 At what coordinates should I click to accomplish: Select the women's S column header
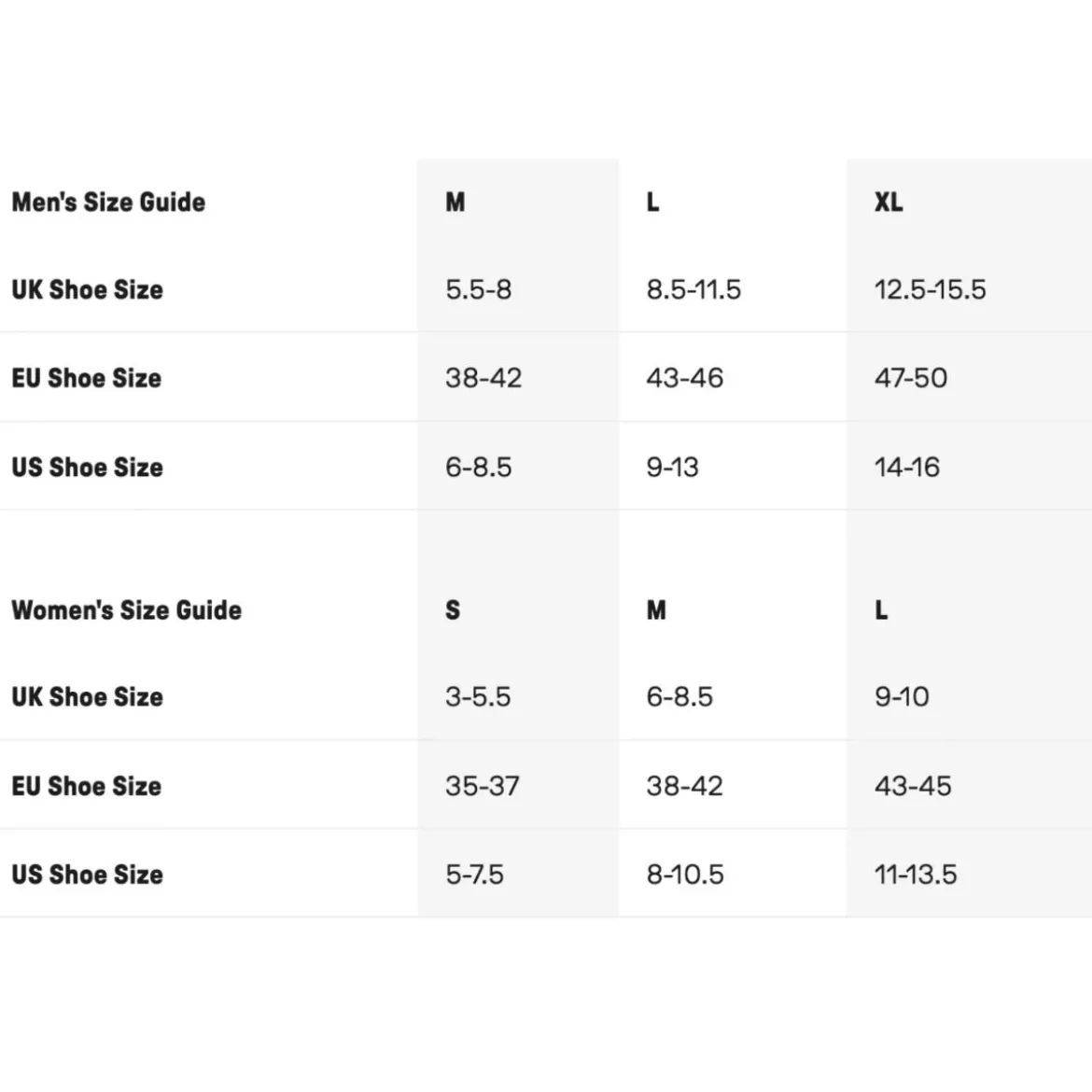coord(453,610)
